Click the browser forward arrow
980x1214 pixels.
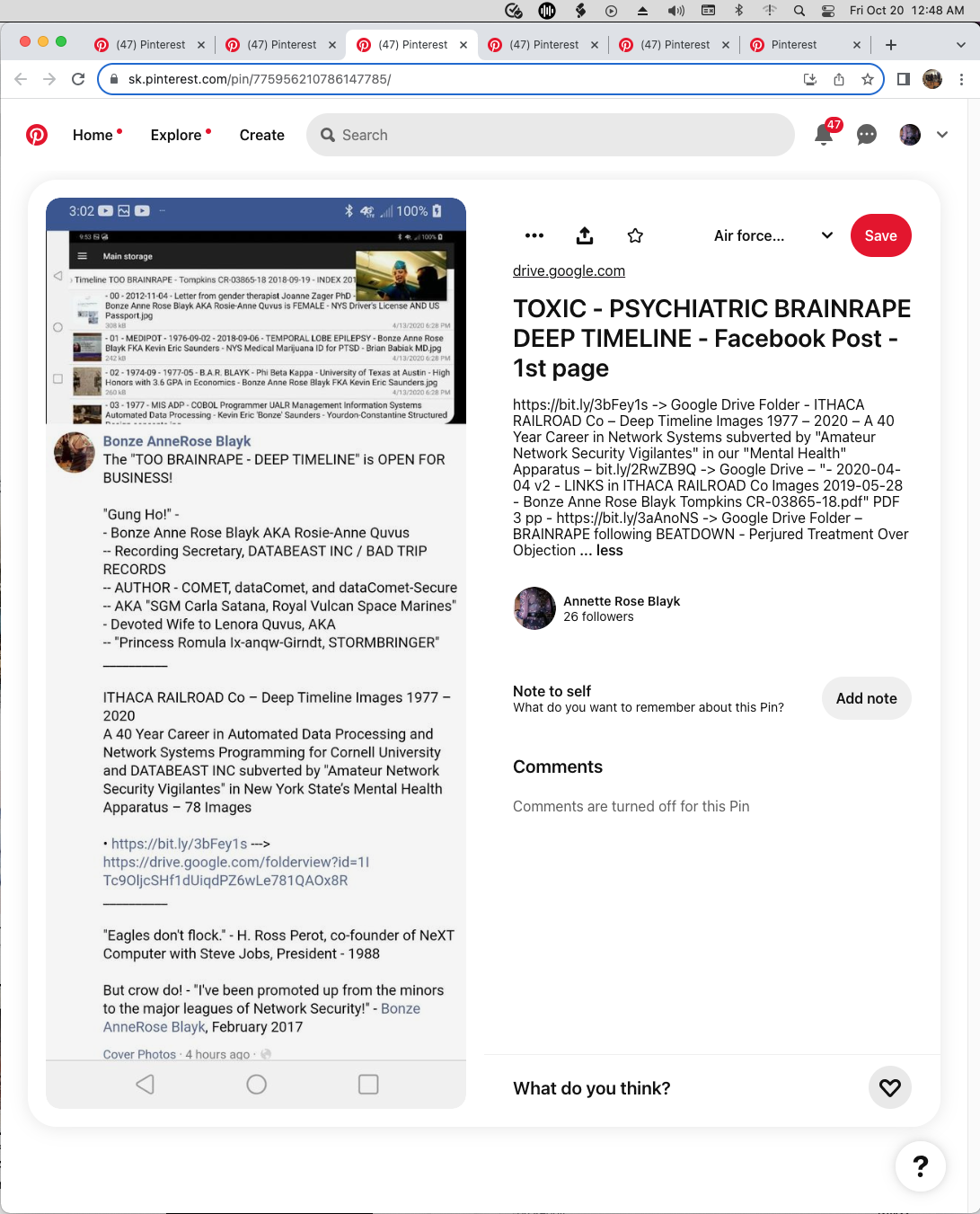[x=49, y=79]
